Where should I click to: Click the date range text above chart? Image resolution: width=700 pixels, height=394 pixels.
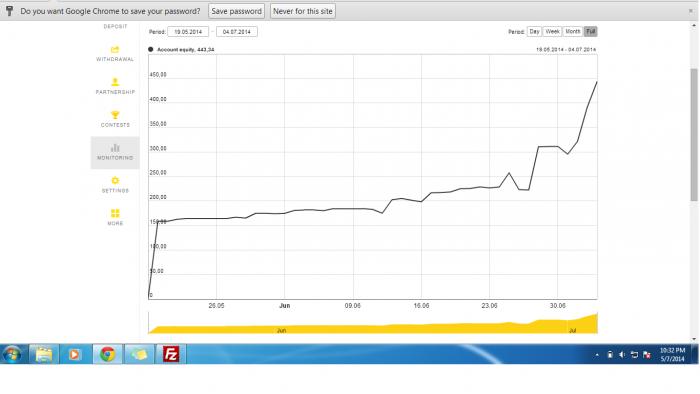[566, 50]
